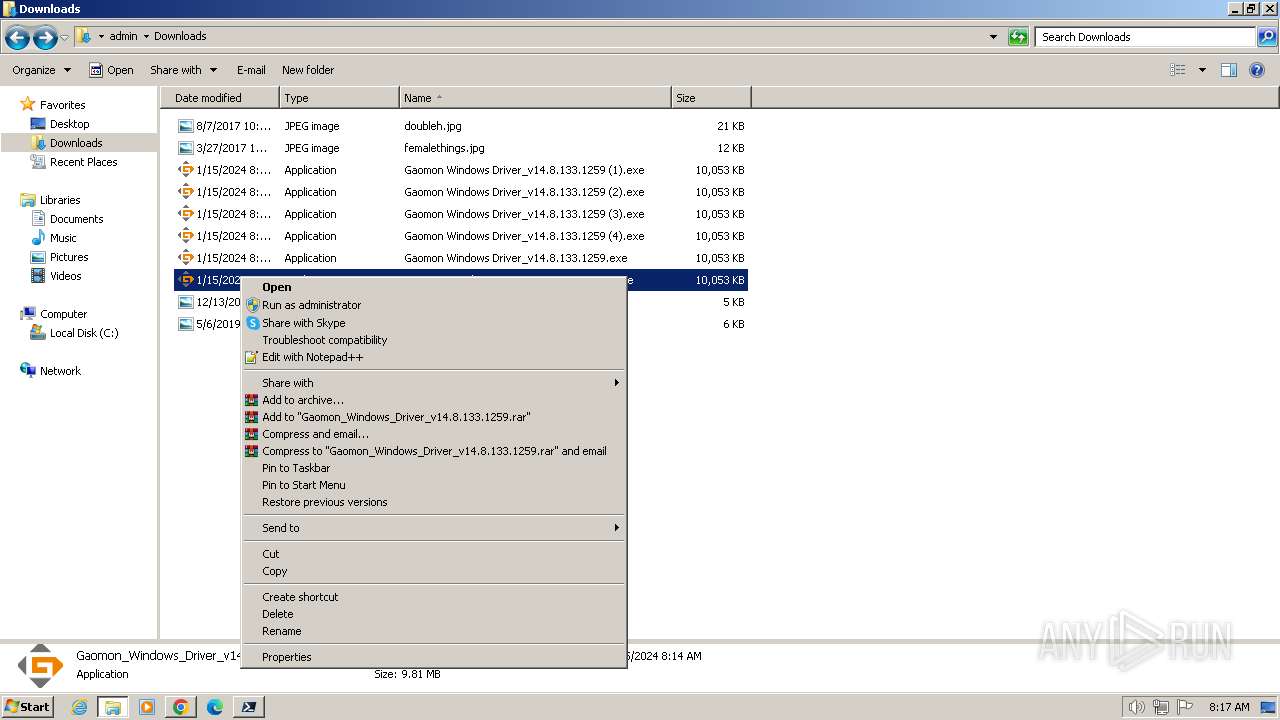Click the toolbar Open button

[111, 70]
